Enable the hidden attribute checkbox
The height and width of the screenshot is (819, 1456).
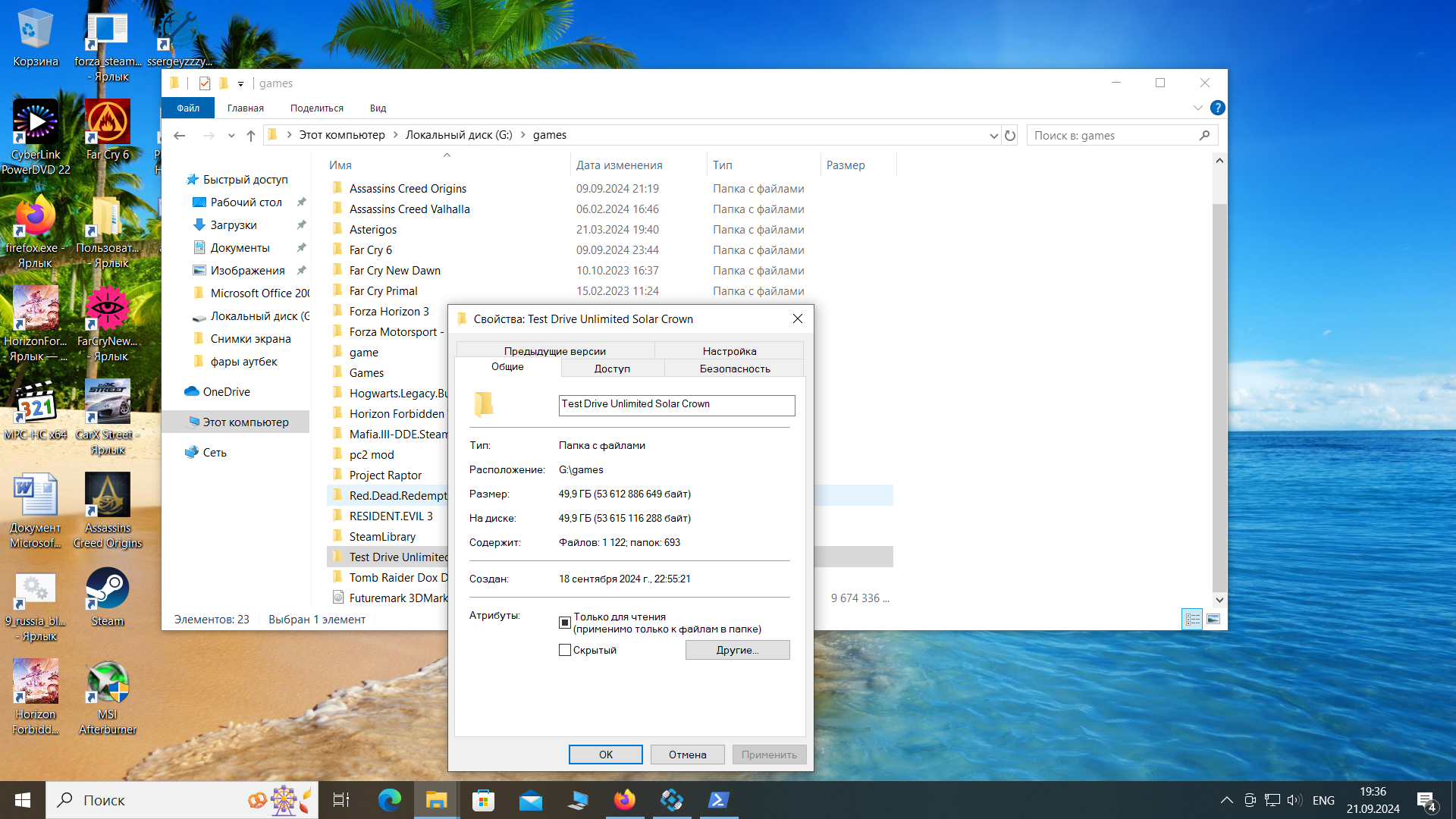565,650
